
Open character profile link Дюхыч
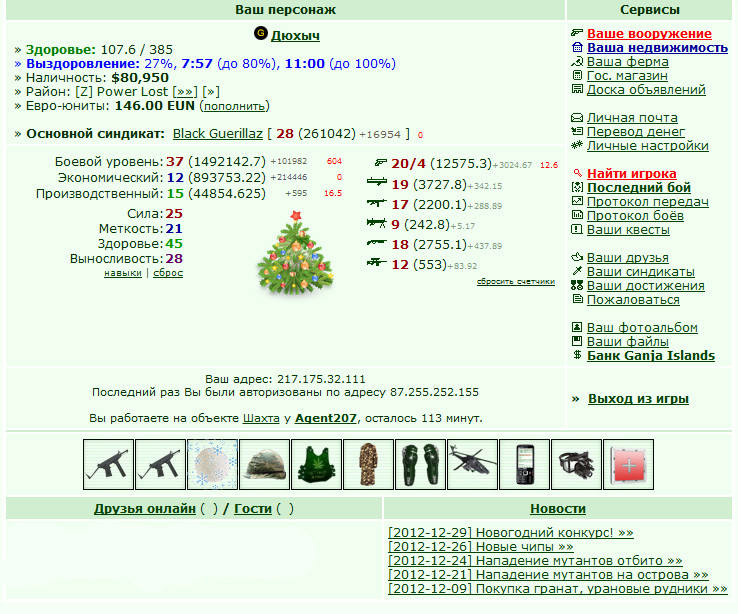coord(295,35)
